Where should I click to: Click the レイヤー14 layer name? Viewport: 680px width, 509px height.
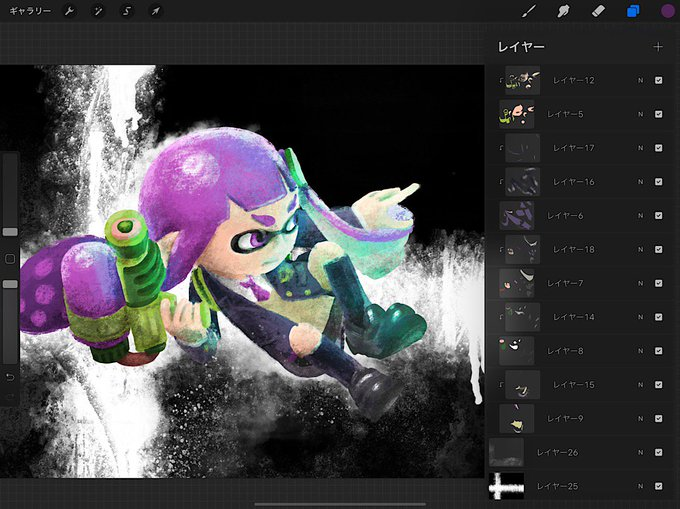tap(573, 317)
